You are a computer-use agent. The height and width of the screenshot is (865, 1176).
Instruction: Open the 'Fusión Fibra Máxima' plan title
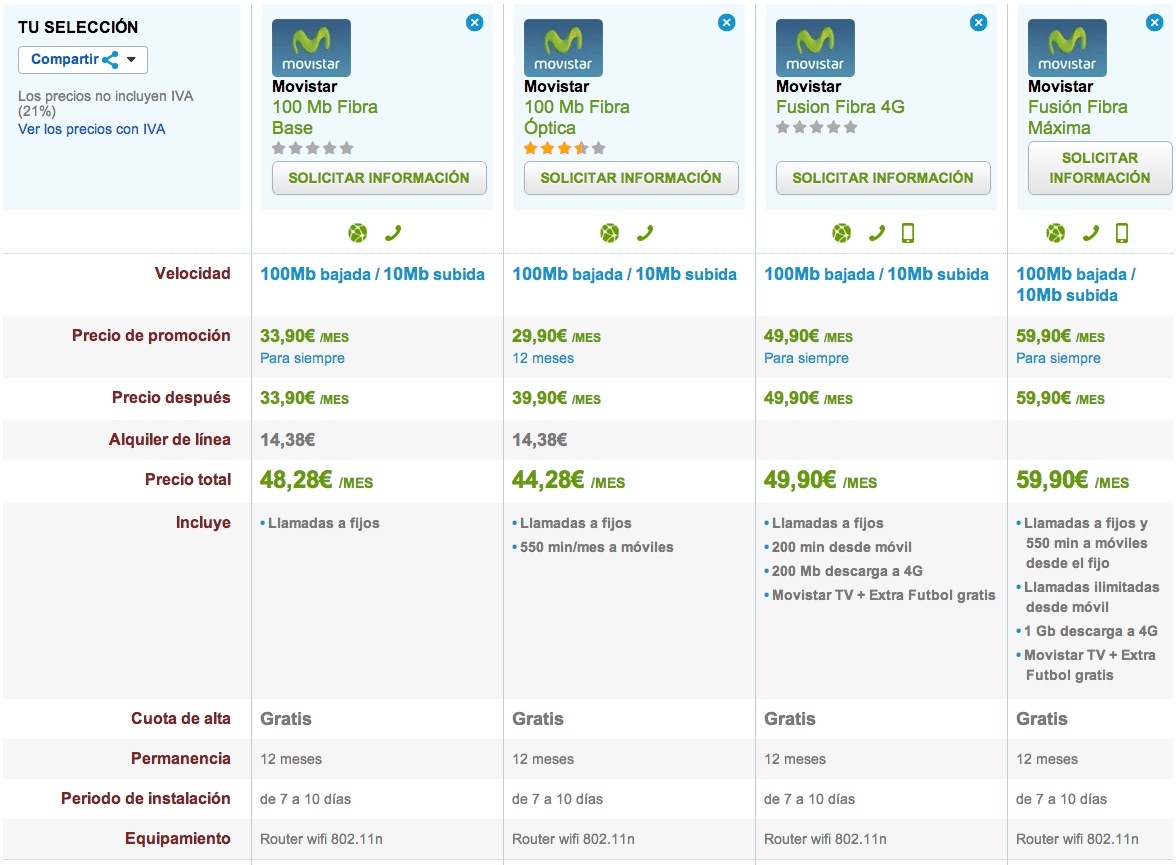1078,117
